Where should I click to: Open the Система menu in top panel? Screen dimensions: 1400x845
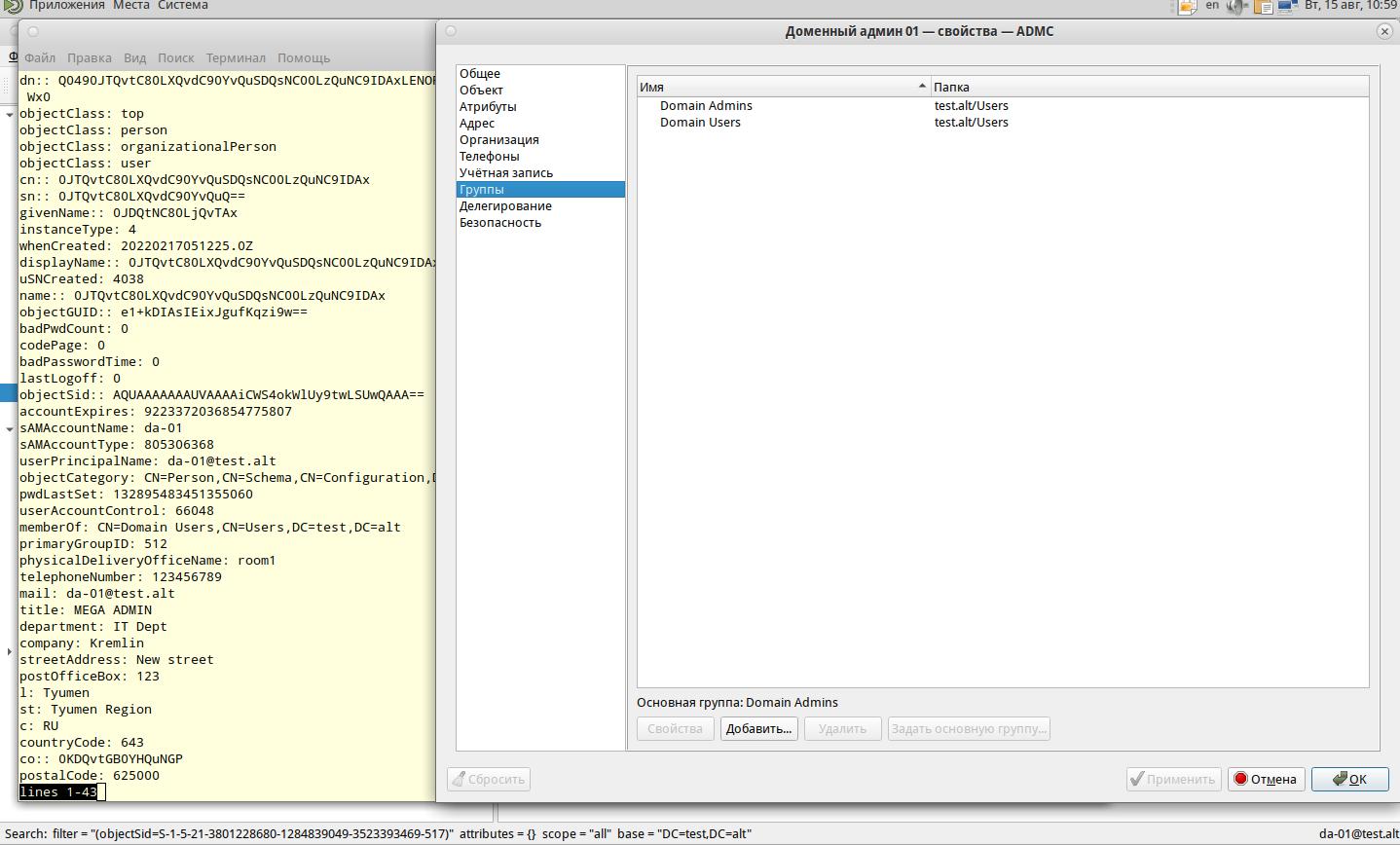coord(183,6)
